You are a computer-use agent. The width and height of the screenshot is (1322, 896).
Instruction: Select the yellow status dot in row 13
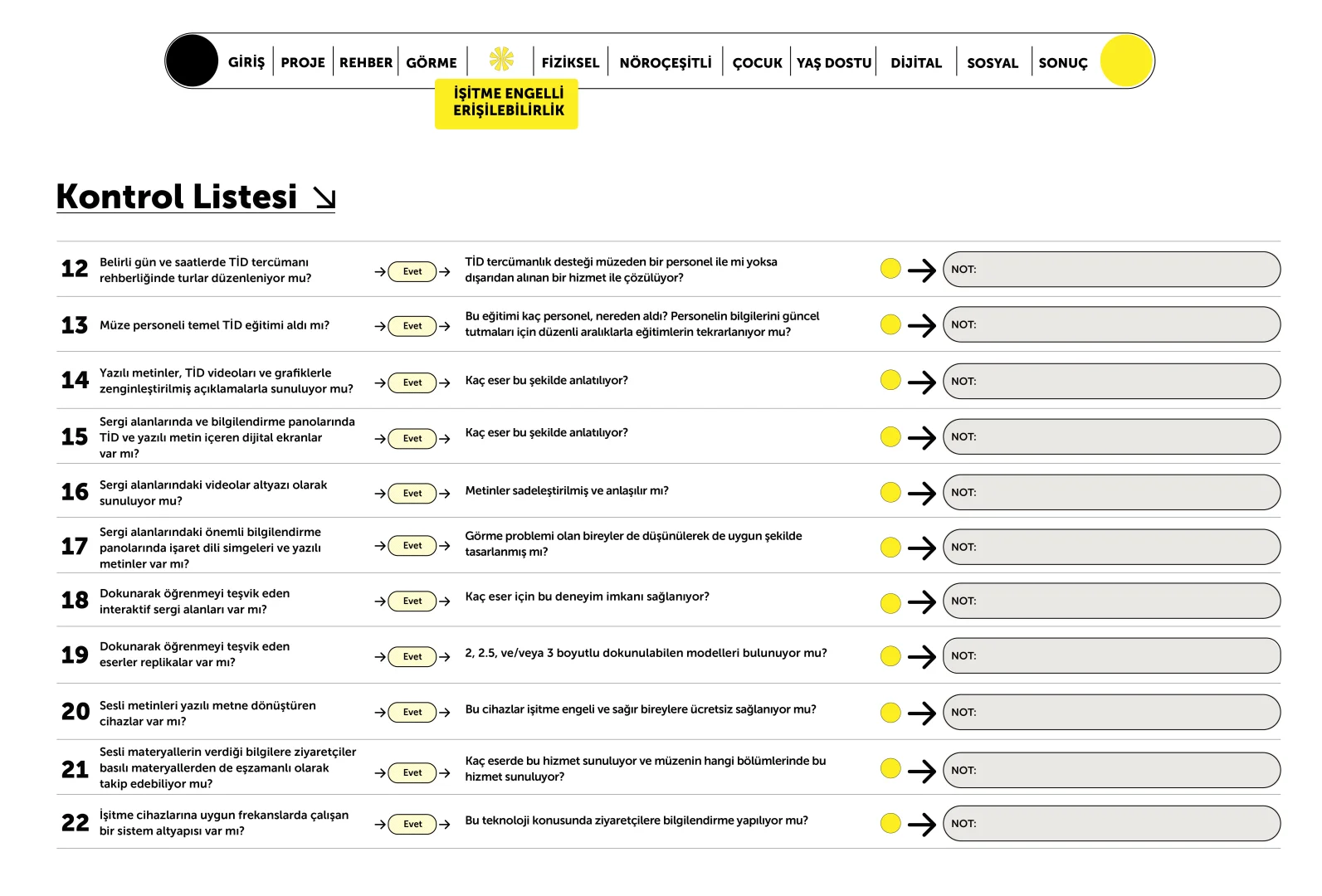pos(890,324)
